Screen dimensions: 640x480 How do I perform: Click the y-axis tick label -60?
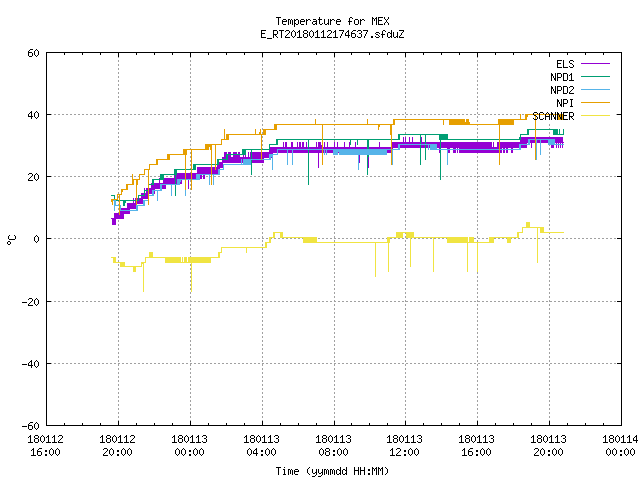pos(31,426)
